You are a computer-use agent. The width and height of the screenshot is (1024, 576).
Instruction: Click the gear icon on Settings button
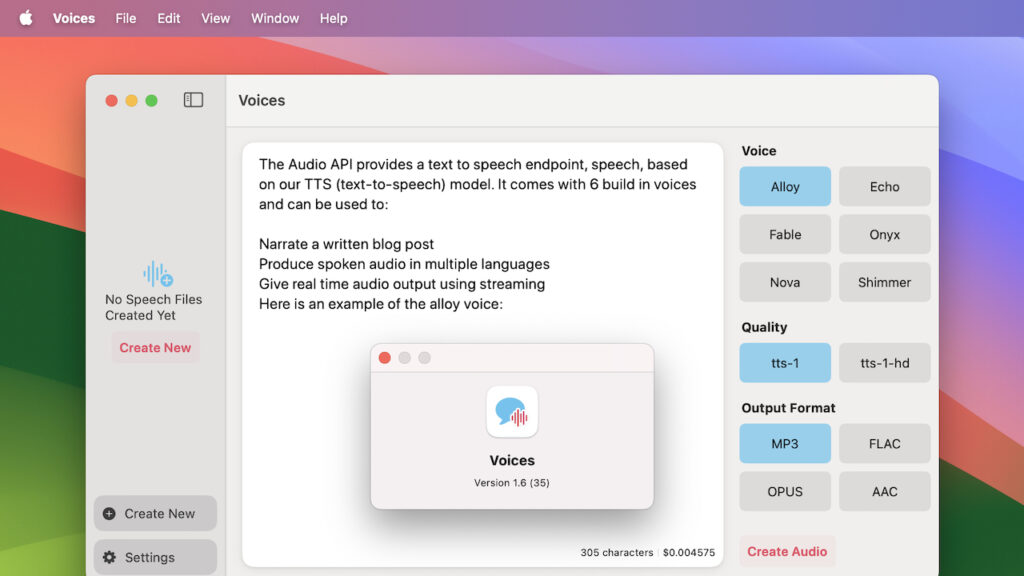click(109, 557)
